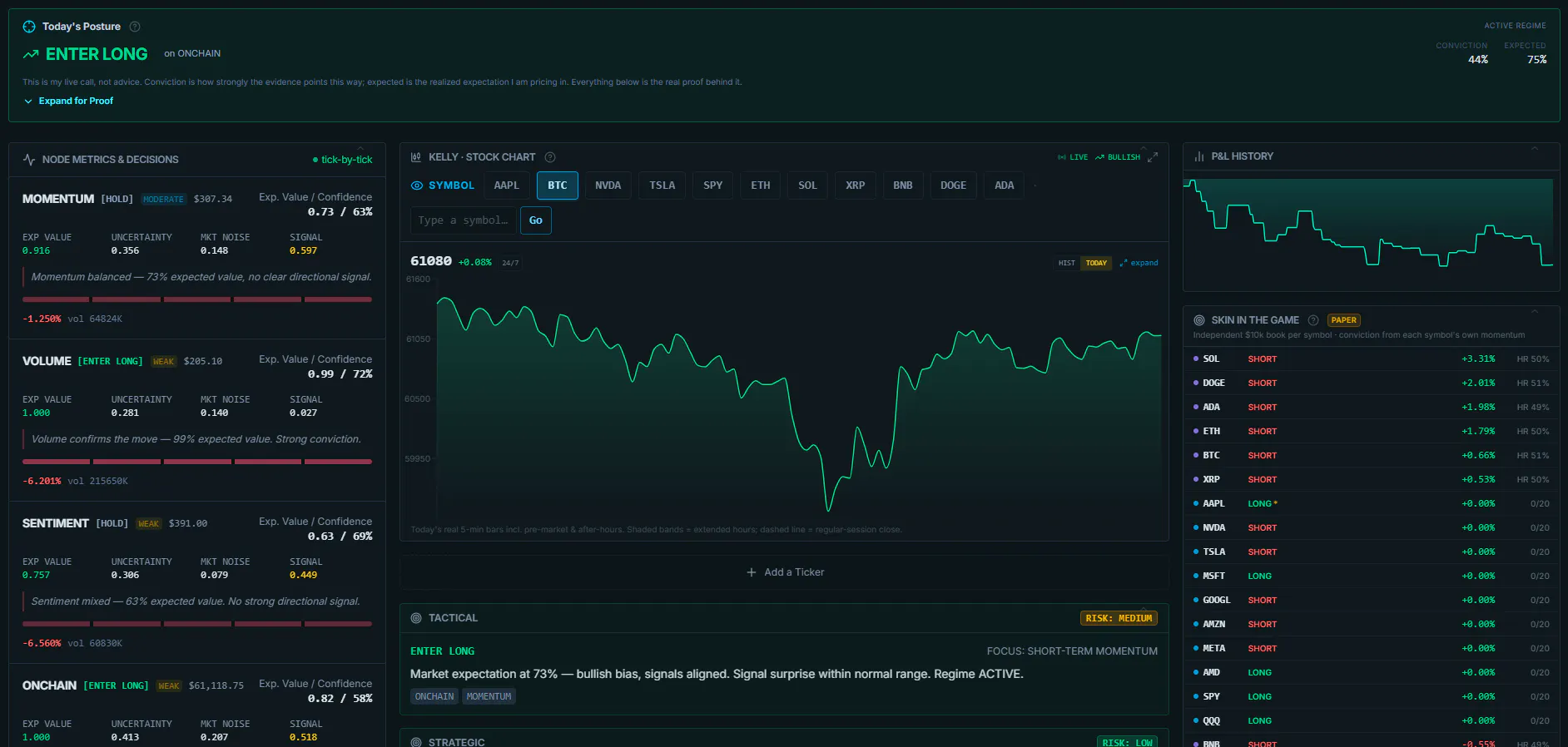Collapse the Node Metrics & Decisions panel

pyautogui.click(x=360, y=148)
